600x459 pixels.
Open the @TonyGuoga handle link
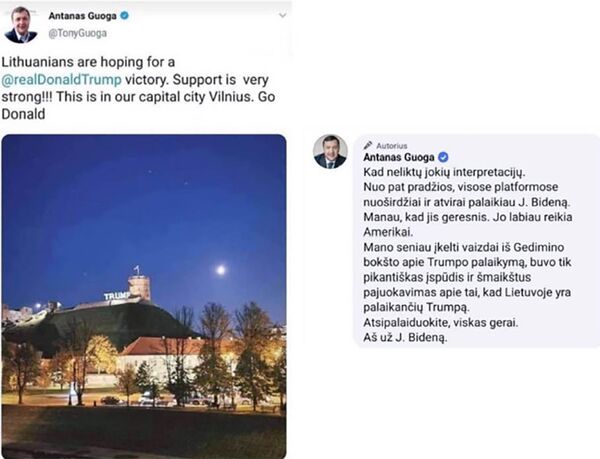[x=77, y=33]
